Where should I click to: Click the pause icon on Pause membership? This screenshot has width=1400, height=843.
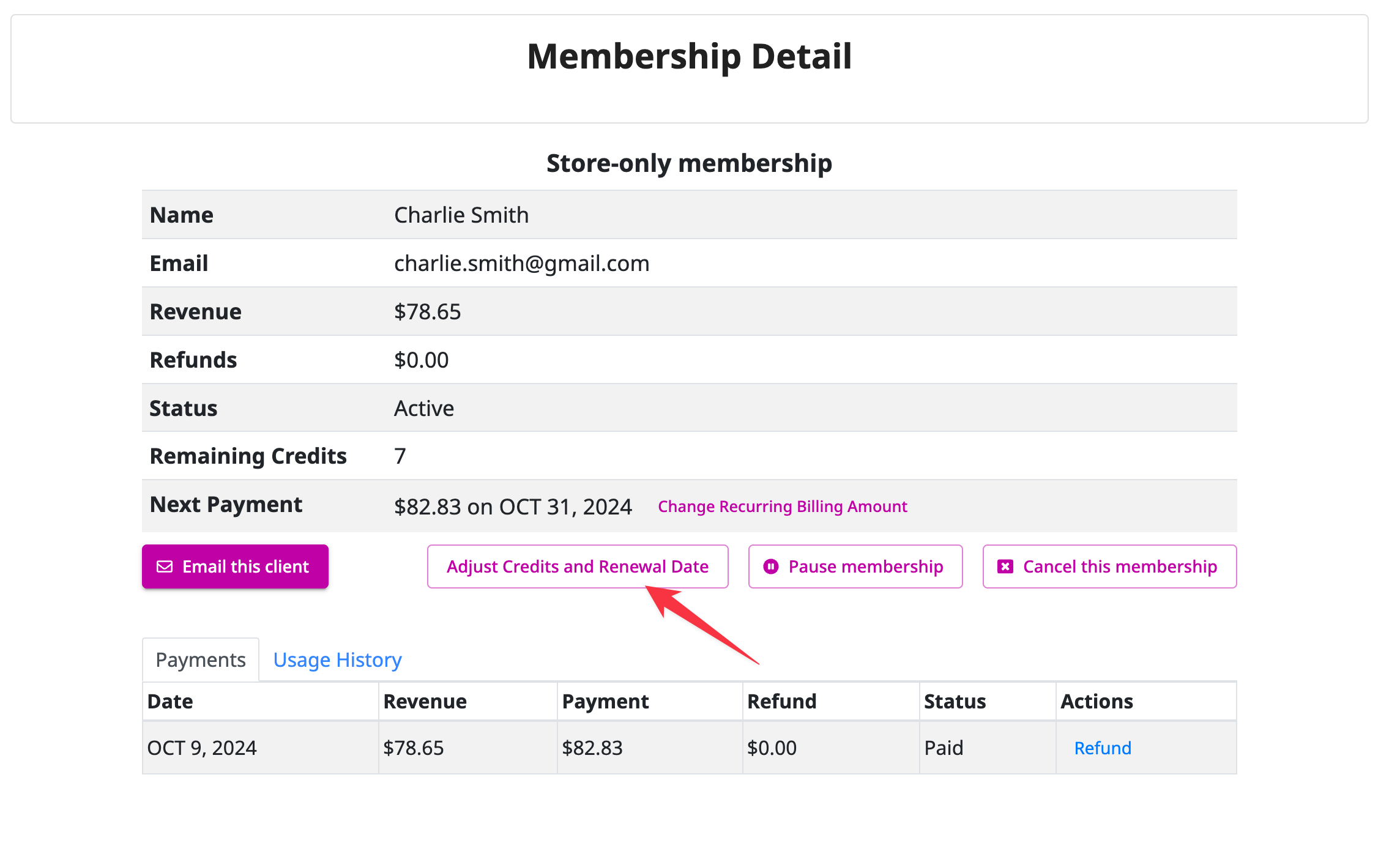coord(771,566)
